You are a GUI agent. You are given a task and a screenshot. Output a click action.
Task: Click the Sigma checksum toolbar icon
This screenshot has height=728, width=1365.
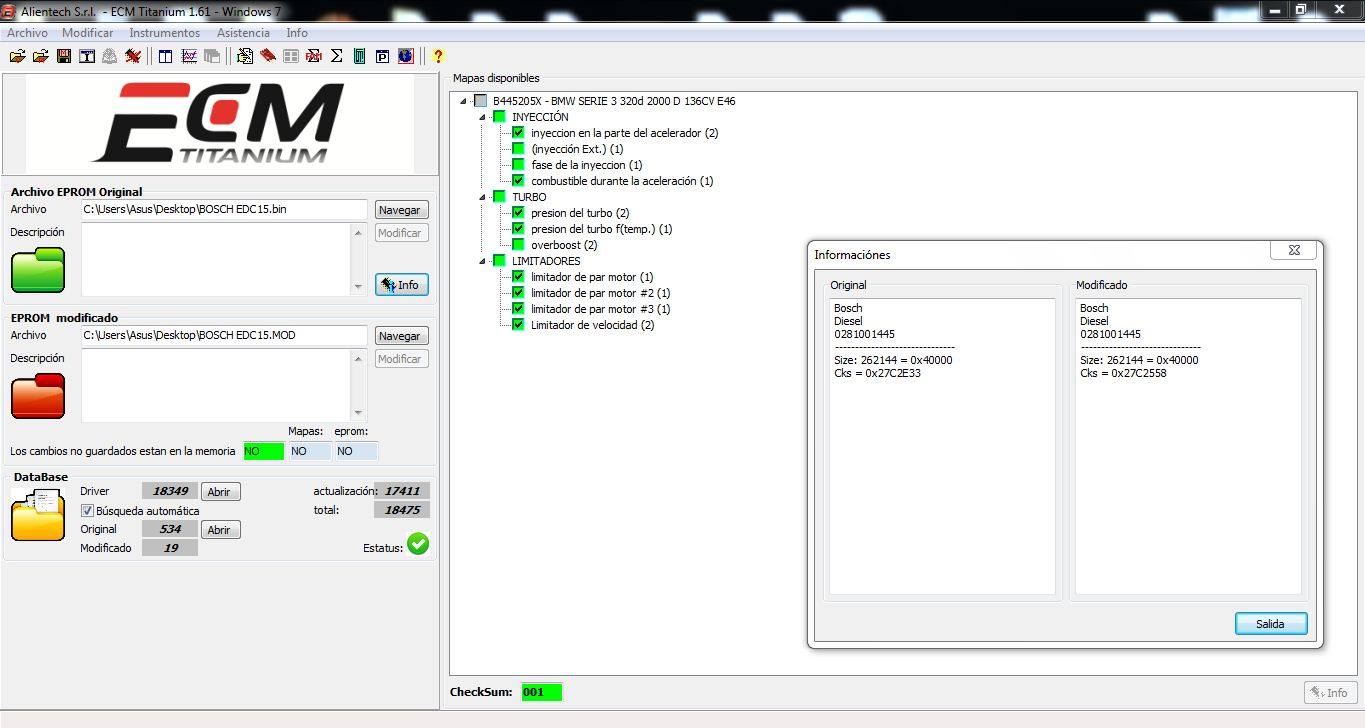tap(337, 56)
